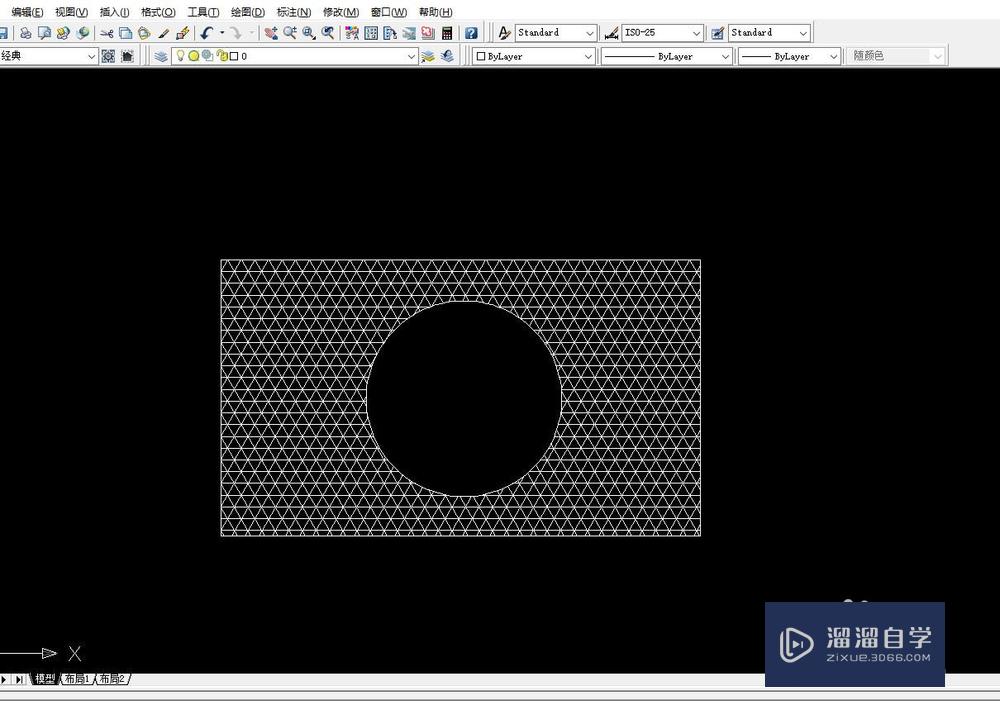Open the 修改(M) menu
This screenshot has width=1000, height=705.
[x=340, y=12]
